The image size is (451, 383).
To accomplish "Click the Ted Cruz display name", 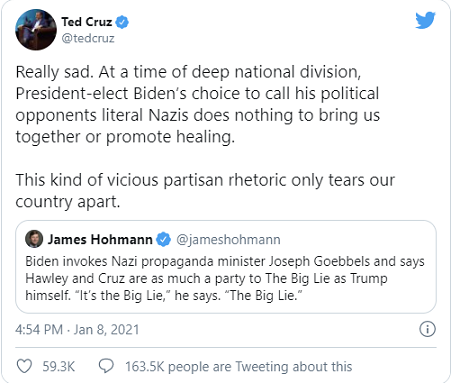I will tap(87, 22).
